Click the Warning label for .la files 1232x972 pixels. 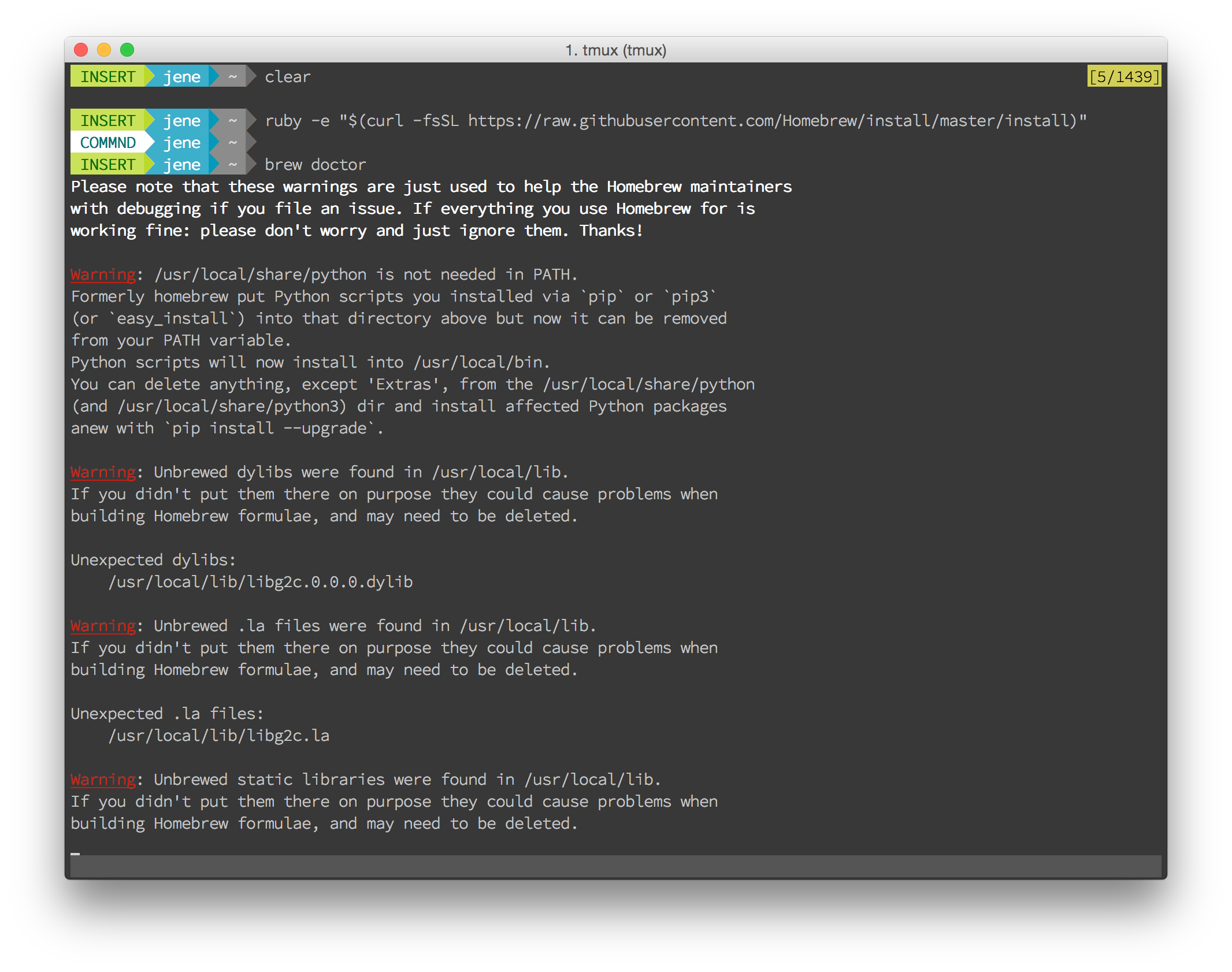point(103,626)
